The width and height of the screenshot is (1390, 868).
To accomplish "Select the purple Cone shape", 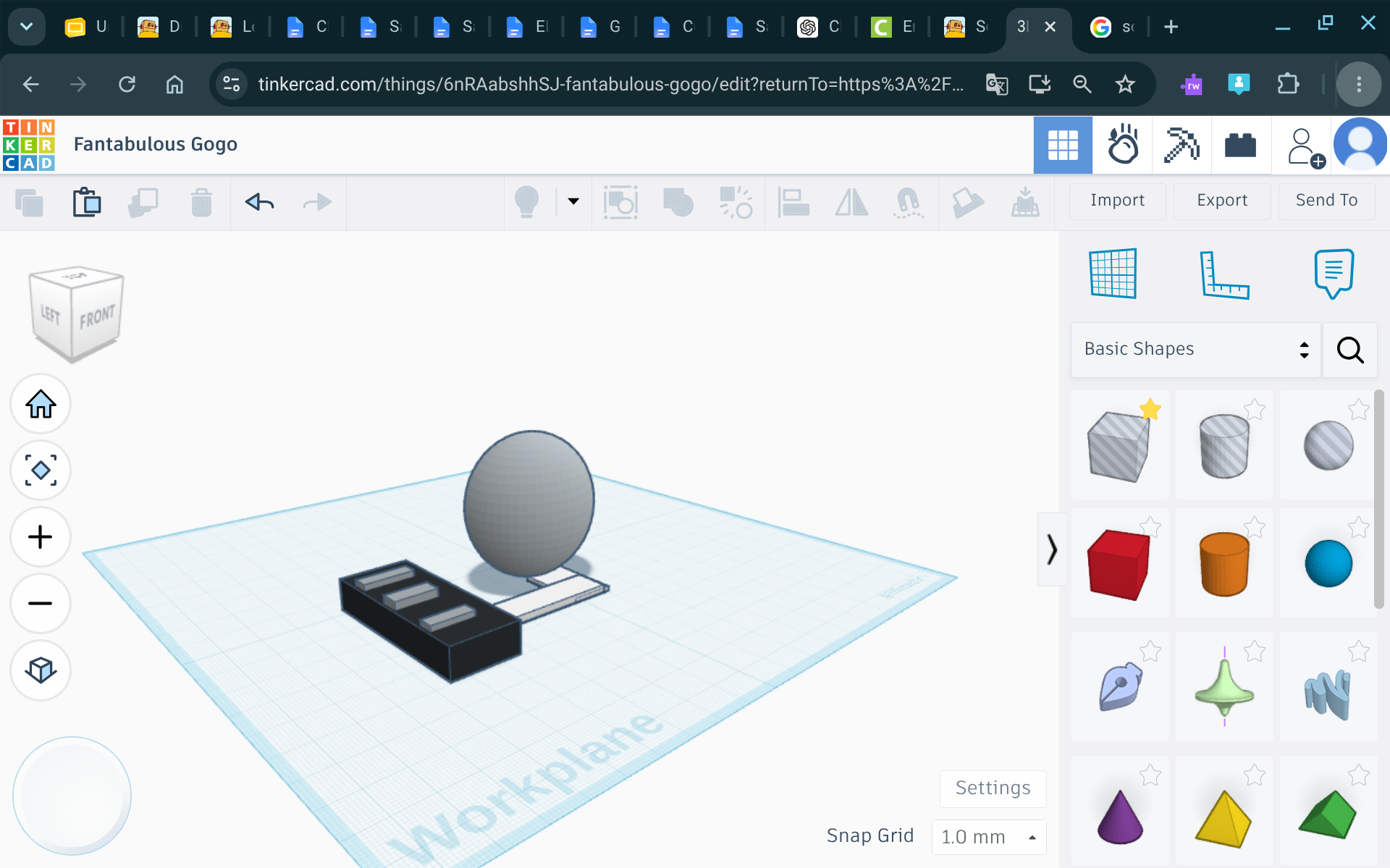I will click(1120, 817).
